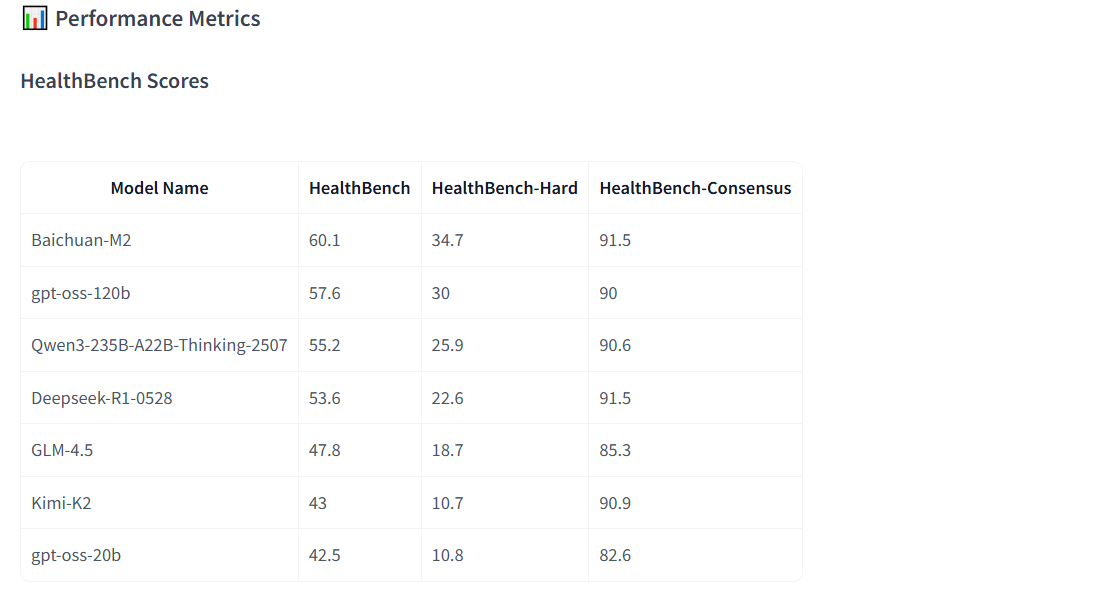Click Baichuan-M2's HealthBench-Hard score of 34.7
The height and width of the screenshot is (613, 1107).
click(x=447, y=240)
